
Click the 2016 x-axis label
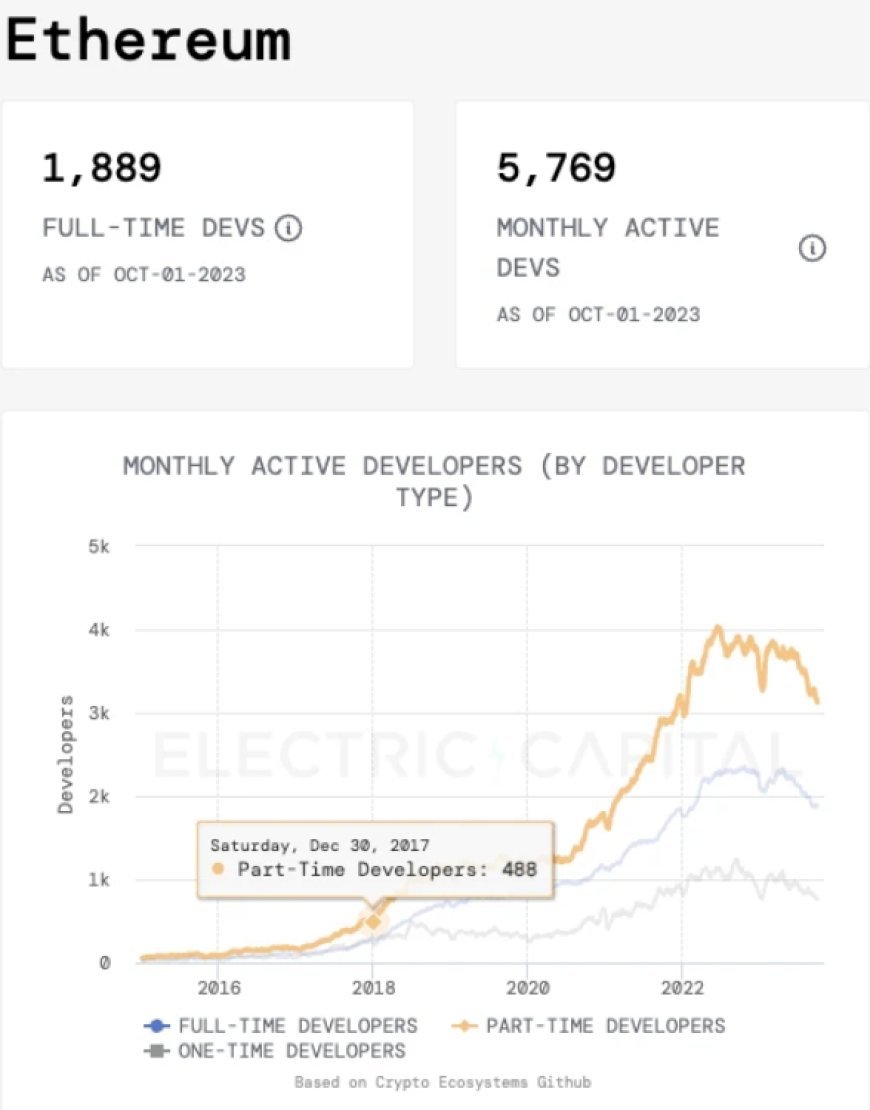point(219,988)
